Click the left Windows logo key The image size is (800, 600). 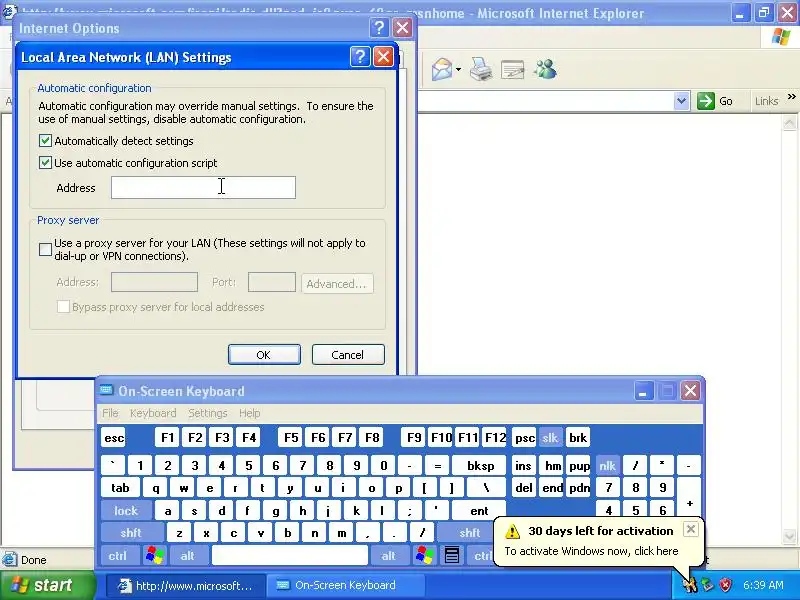(x=155, y=555)
